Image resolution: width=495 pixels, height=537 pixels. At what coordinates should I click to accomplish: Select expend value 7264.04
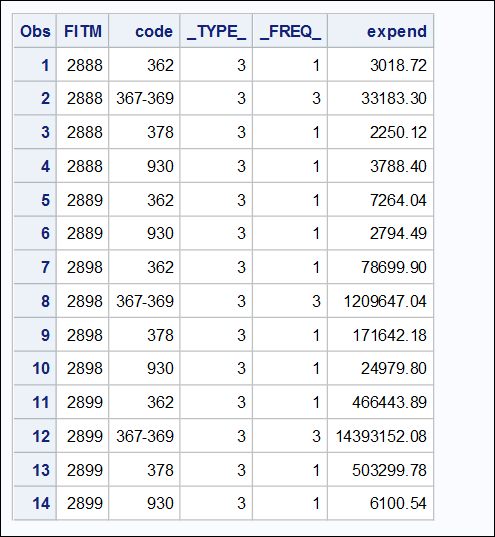398,200
